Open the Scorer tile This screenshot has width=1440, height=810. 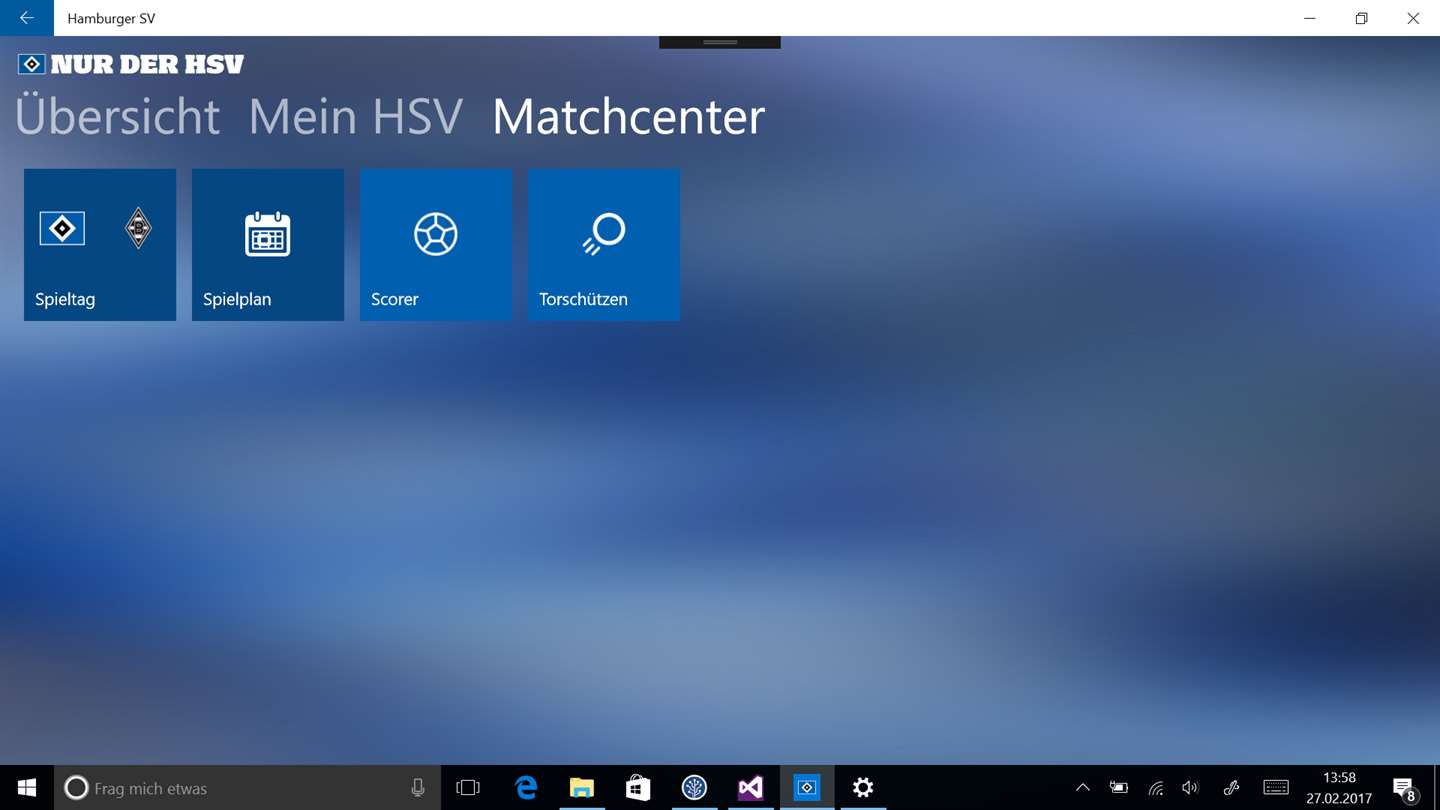[436, 245]
